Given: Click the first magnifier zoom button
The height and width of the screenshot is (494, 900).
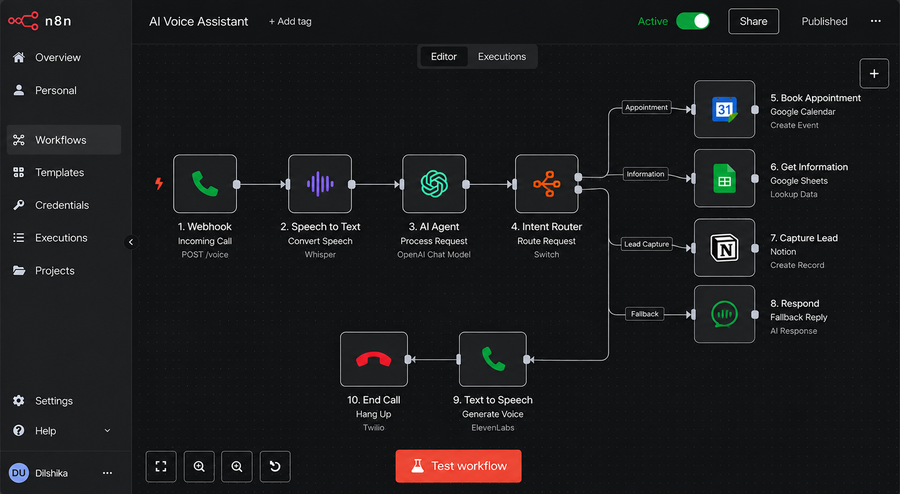Looking at the screenshot, I should (199, 466).
